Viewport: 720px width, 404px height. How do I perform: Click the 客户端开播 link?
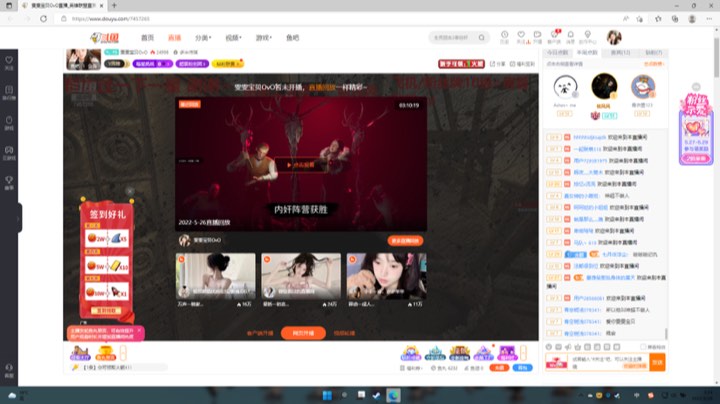pos(260,333)
